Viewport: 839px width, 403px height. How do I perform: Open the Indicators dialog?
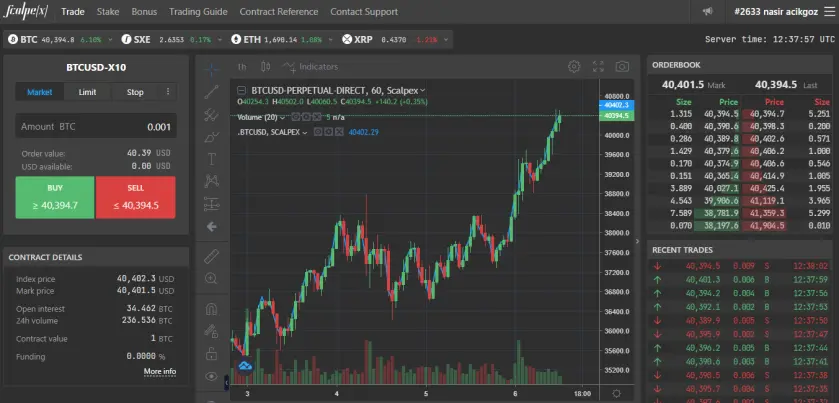click(311, 67)
